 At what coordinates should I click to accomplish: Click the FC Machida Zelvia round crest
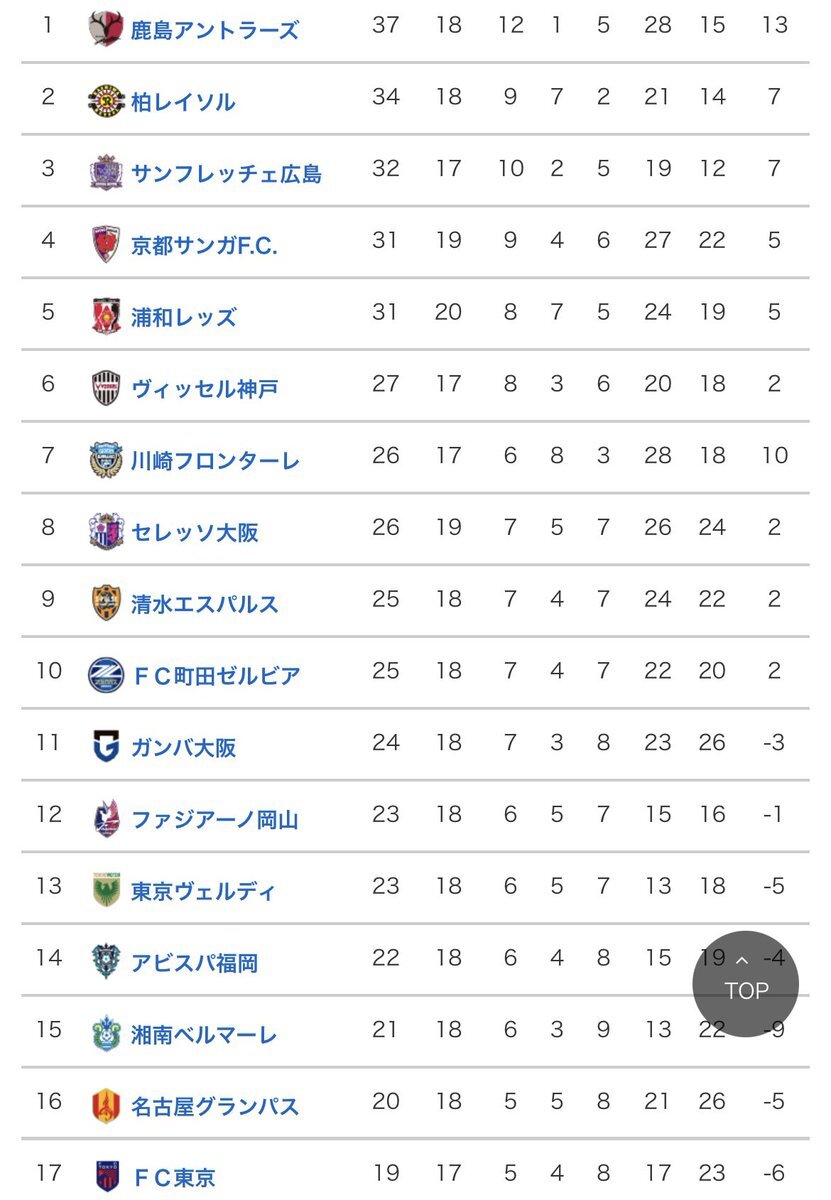tap(105, 675)
